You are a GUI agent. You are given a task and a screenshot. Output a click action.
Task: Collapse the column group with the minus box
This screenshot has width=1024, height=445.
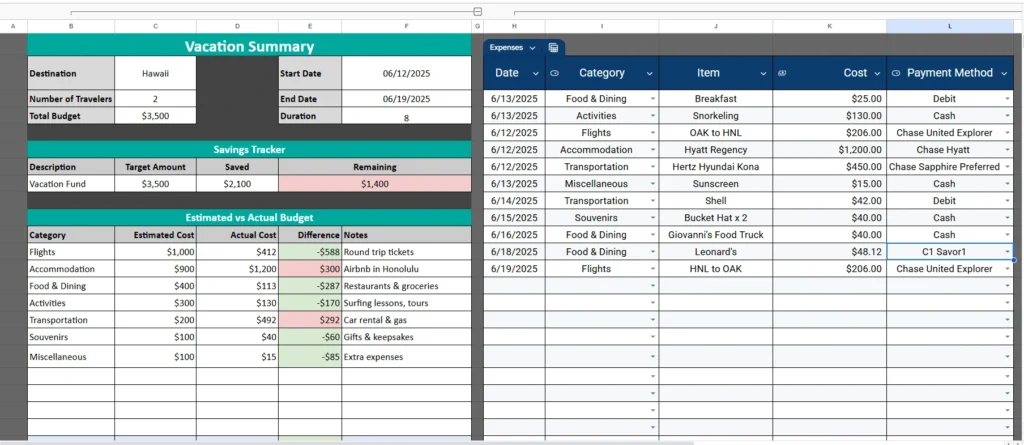[477, 11]
